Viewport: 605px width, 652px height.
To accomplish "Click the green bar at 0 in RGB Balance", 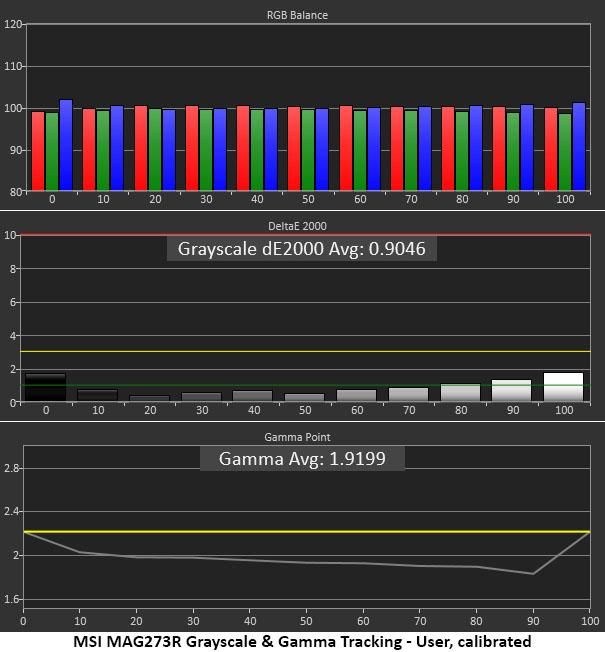I will click(52, 152).
